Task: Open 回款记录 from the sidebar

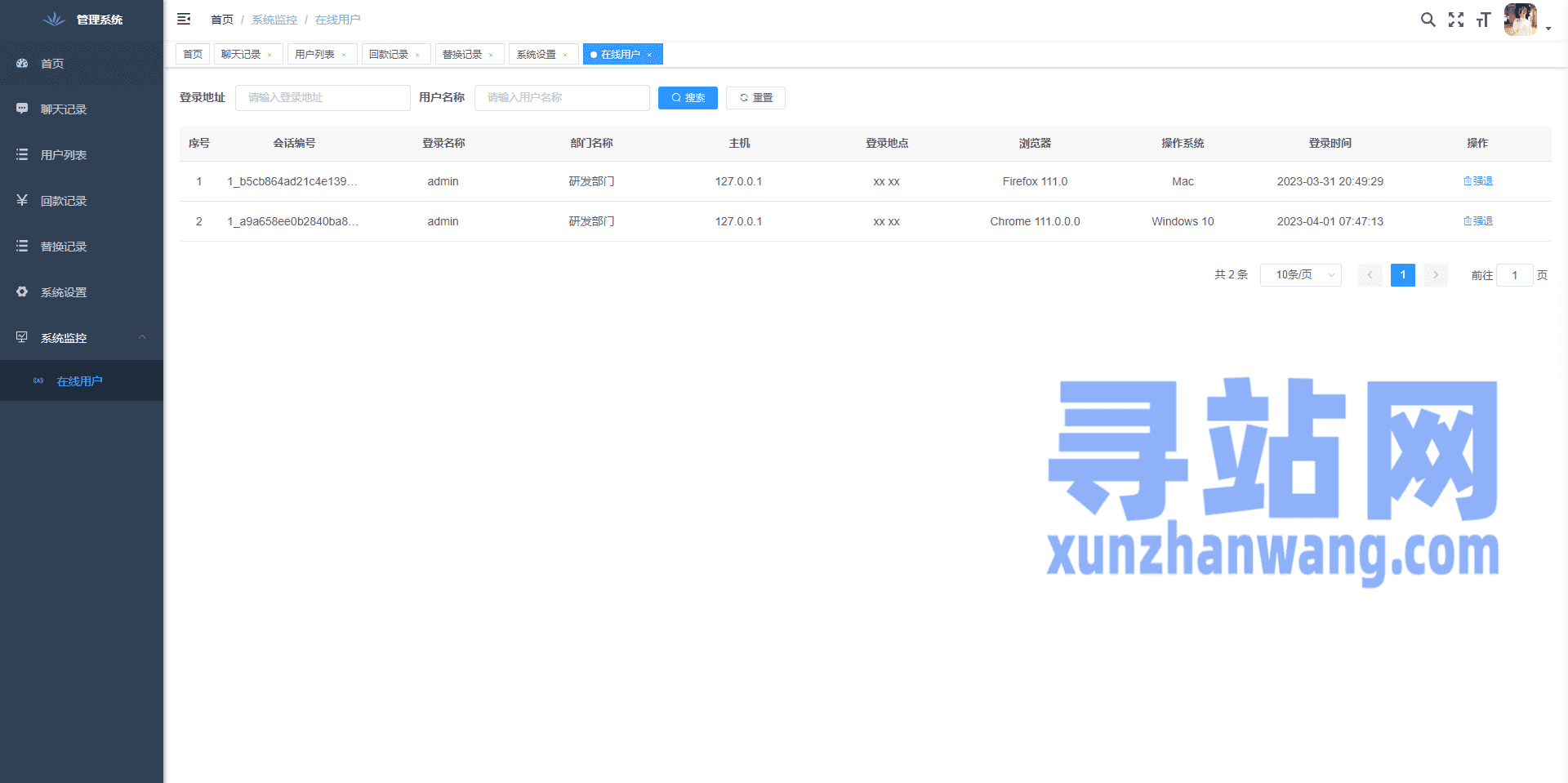Action: [x=64, y=201]
